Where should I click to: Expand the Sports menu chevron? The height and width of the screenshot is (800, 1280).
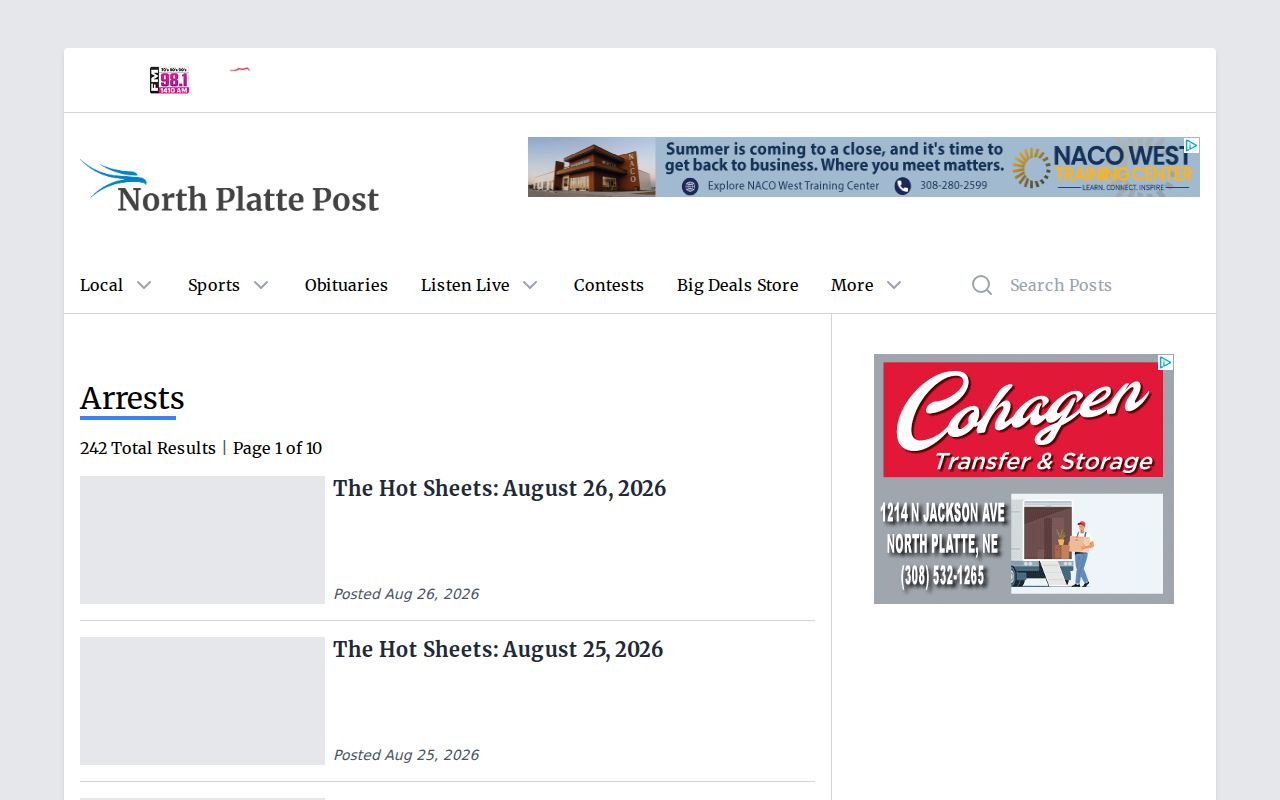[261, 285]
